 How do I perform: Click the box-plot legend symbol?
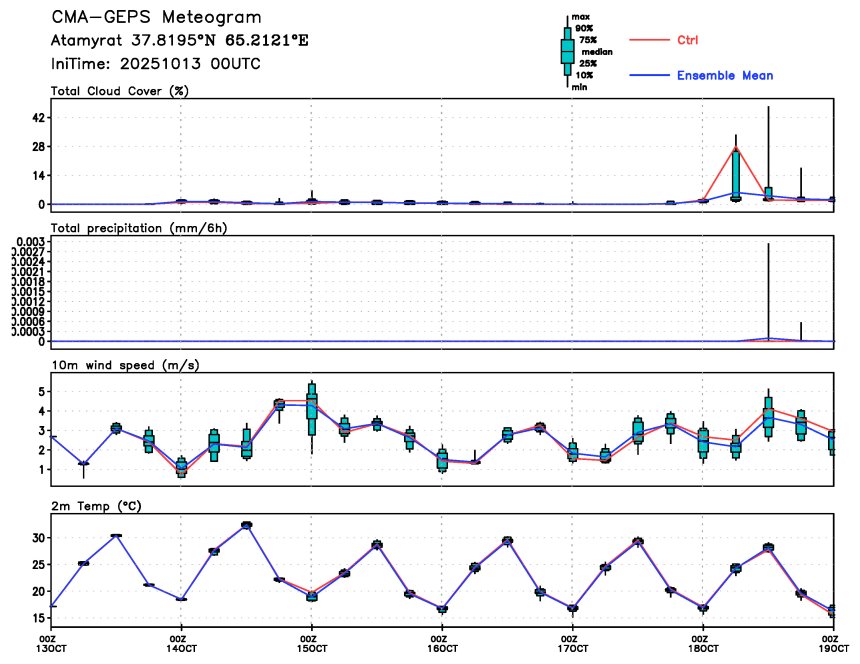point(567,51)
